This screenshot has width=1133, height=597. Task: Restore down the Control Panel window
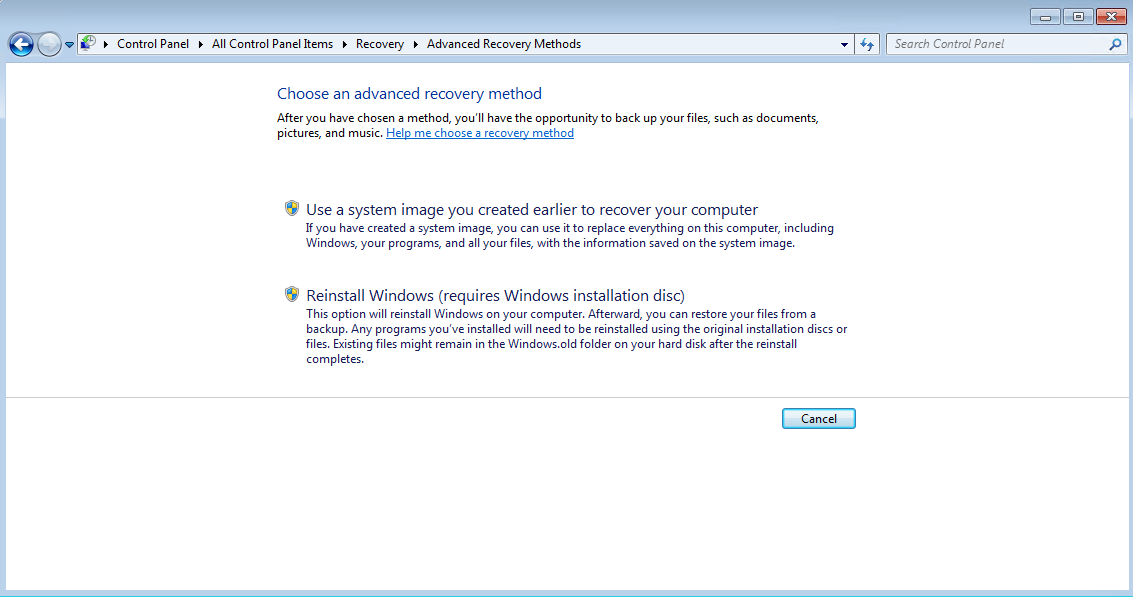click(1078, 17)
